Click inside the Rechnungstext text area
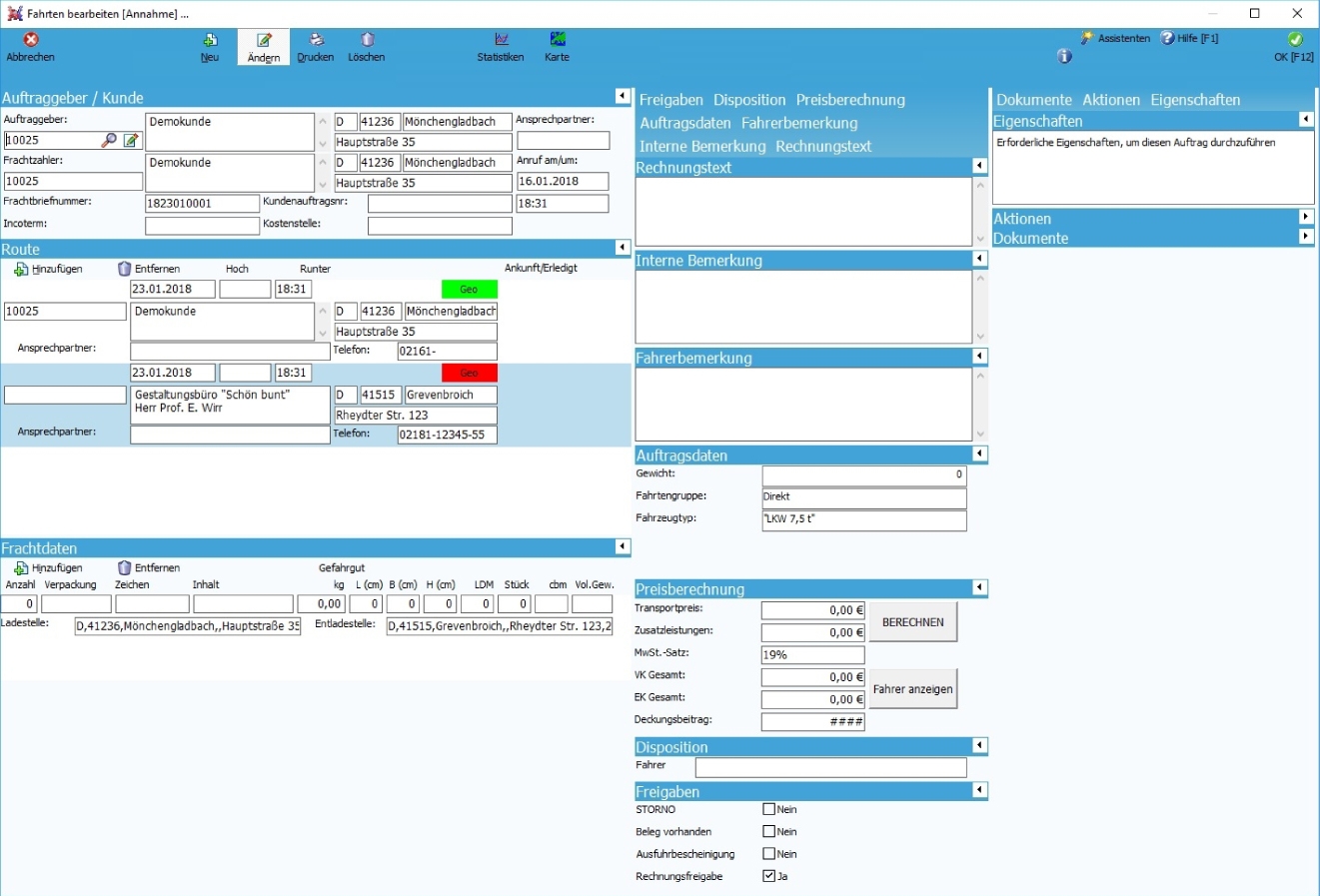The height and width of the screenshot is (896, 1320). pos(803,211)
